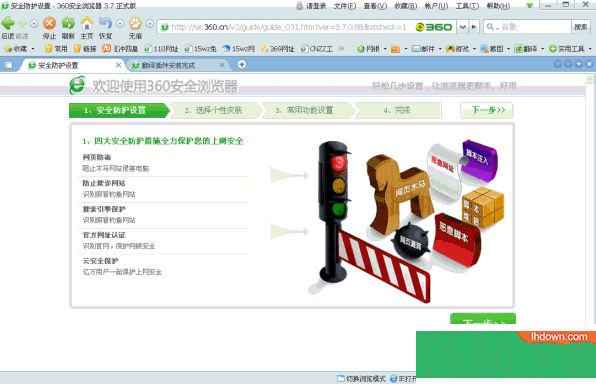Click the address bar URL field
The width and height of the screenshot is (596, 384).
289,27
